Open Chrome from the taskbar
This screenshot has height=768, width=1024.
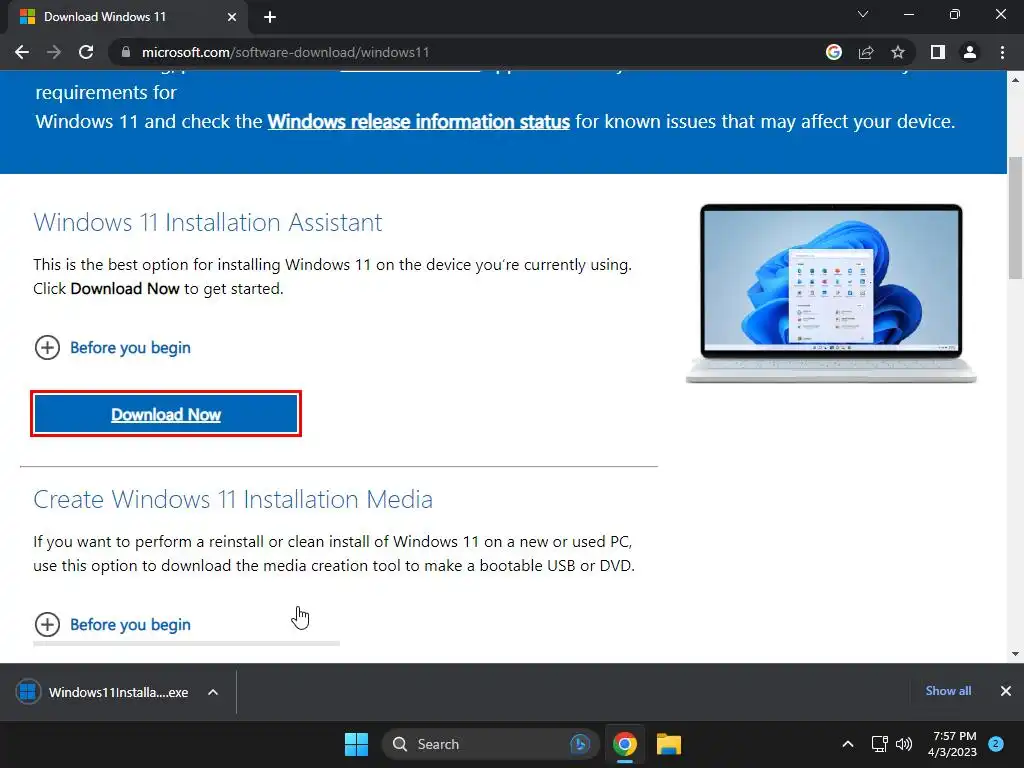(625, 744)
